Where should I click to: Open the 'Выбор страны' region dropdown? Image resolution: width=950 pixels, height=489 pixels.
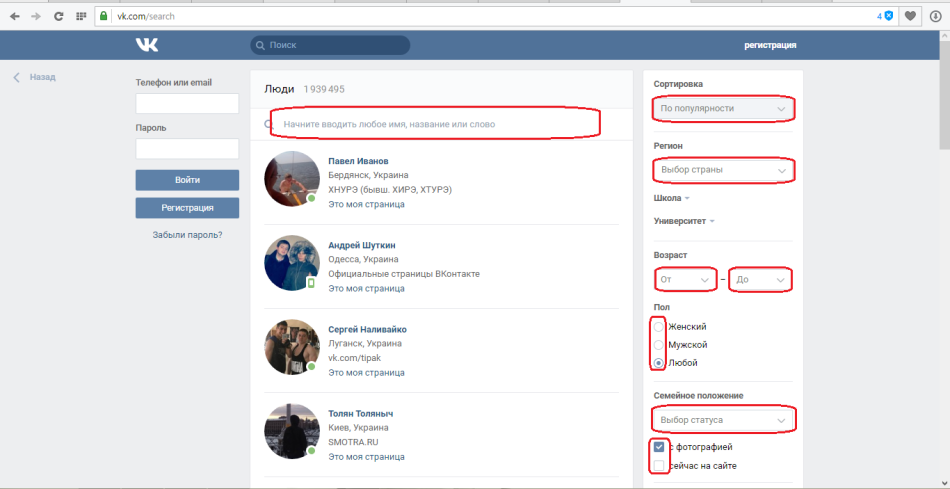tap(723, 170)
